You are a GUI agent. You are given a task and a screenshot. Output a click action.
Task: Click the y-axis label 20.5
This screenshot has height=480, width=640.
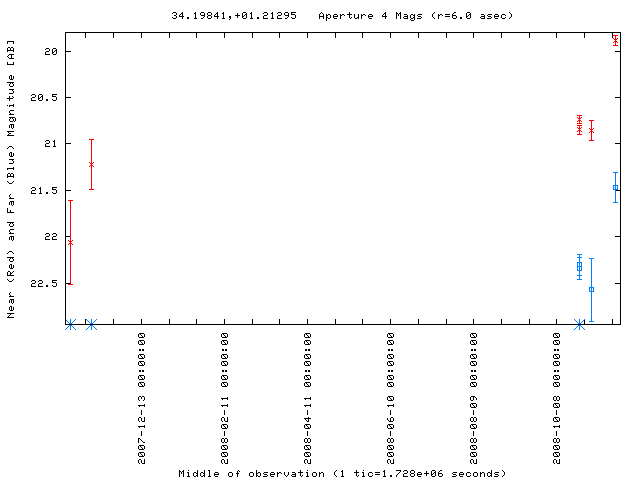pos(44,98)
